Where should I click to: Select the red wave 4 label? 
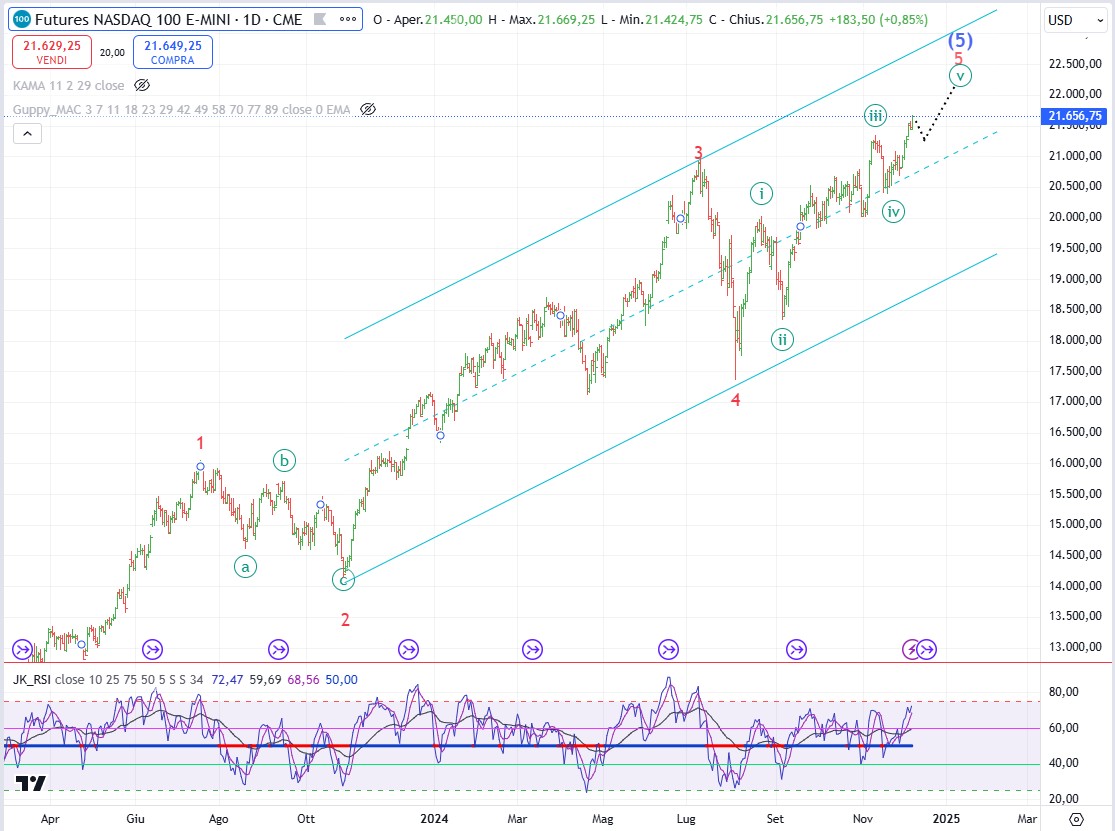(x=736, y=400)
